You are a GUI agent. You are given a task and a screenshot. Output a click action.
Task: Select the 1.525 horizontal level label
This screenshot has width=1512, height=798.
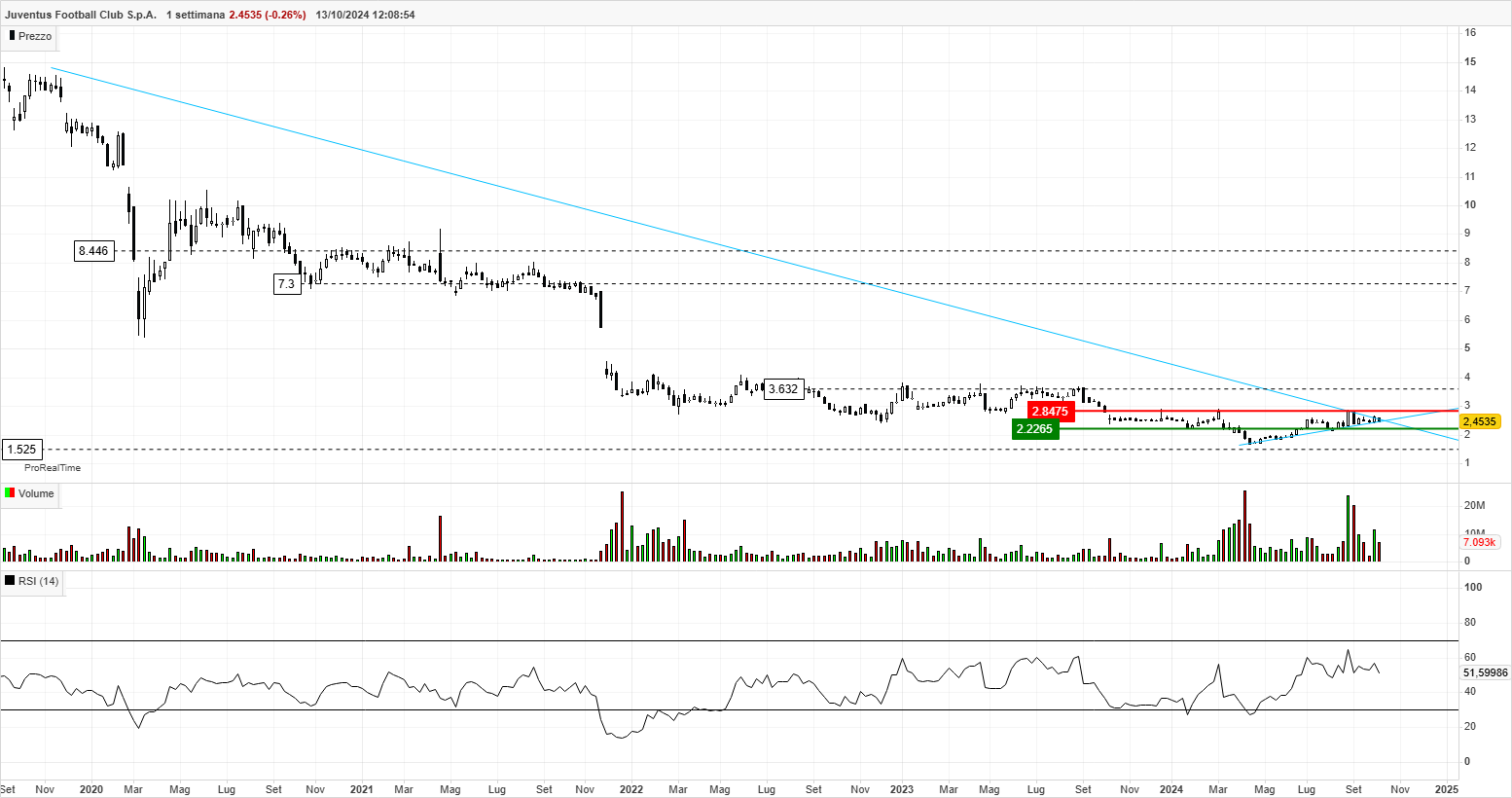pyautogui.click(x=21, y=450)
